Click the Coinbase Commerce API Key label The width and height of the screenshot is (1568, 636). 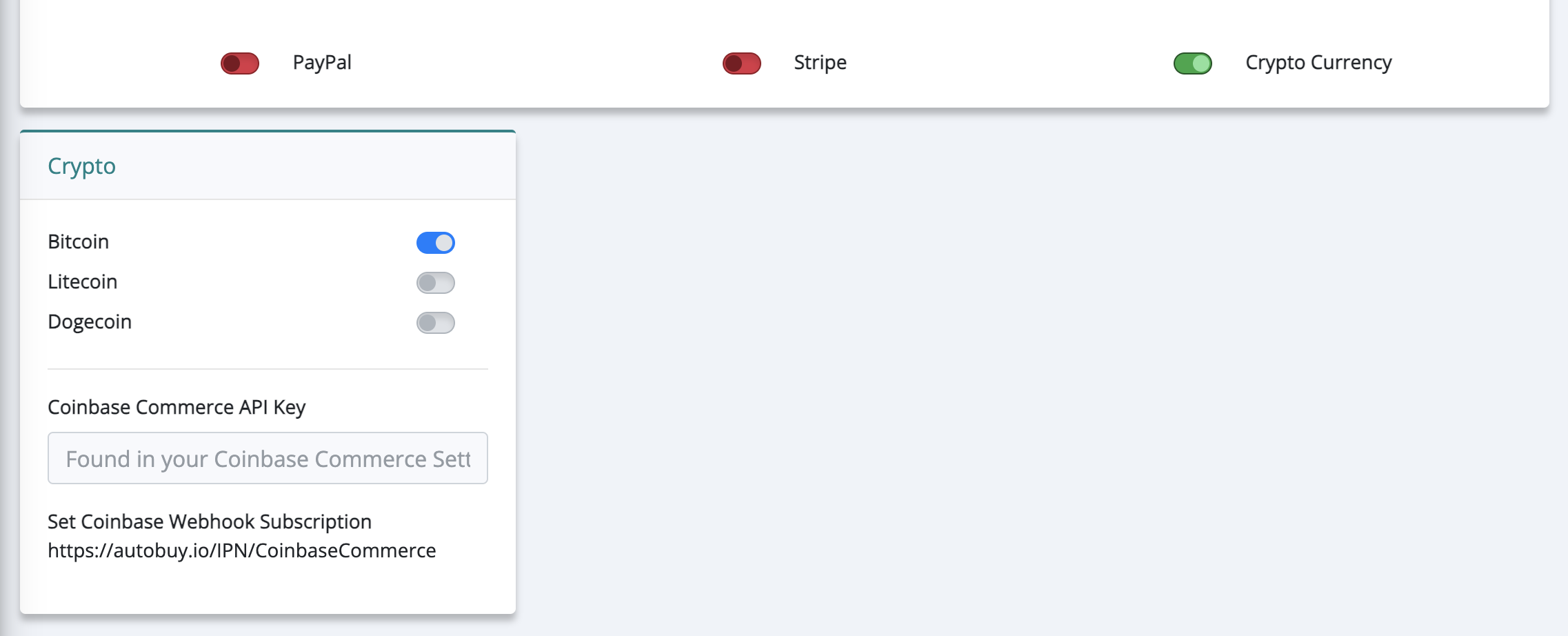click(x=177, y=407)
